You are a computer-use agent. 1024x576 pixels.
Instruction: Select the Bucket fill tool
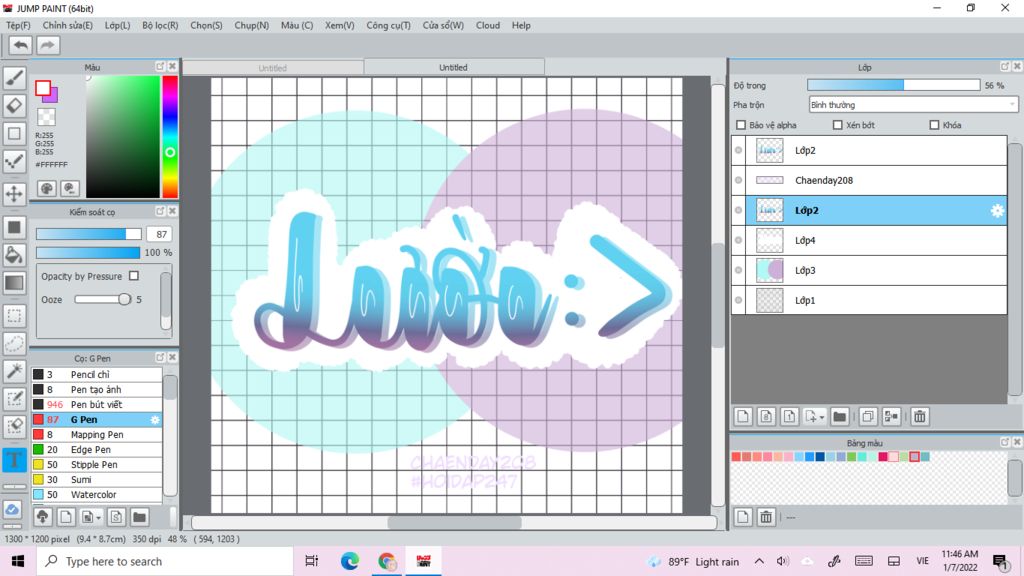[14, 255]
